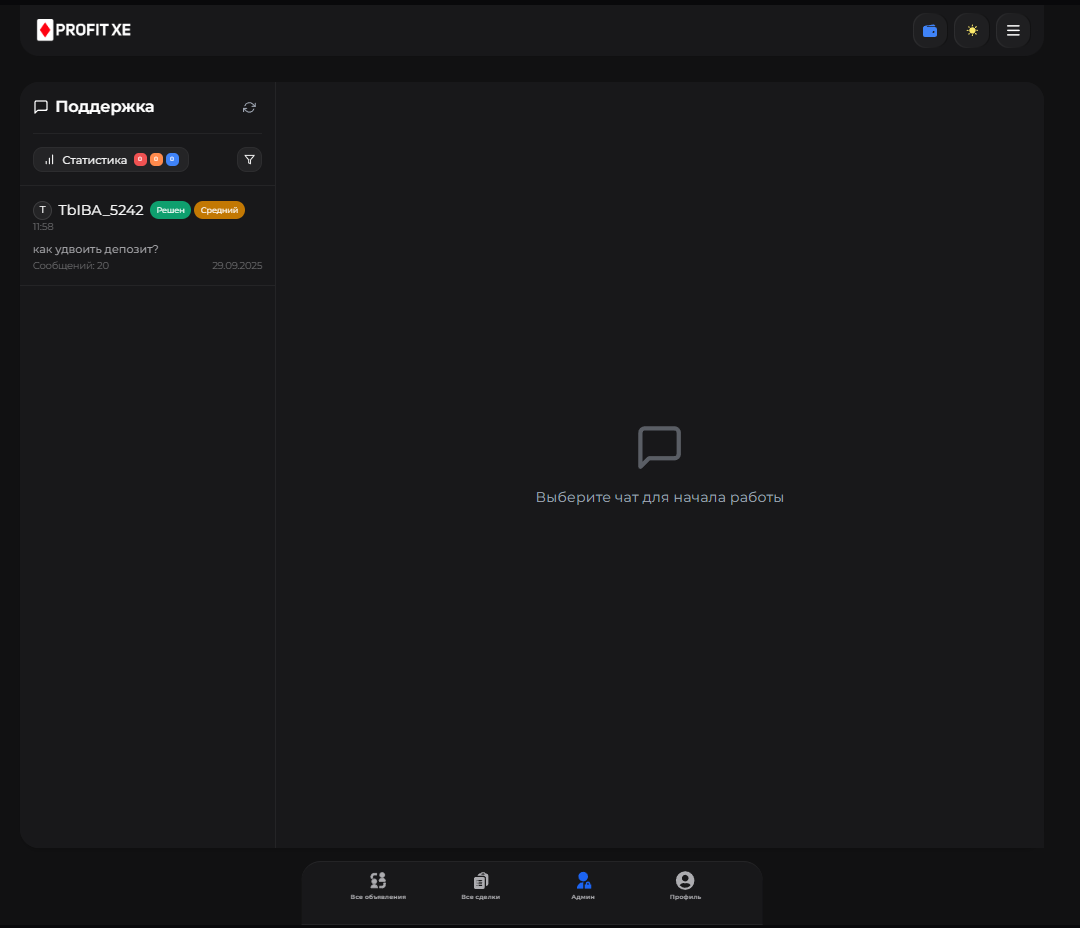This screenshot has width=1080, height=928.
Task: Click the green Решен status badge
Action: (170, 210)
